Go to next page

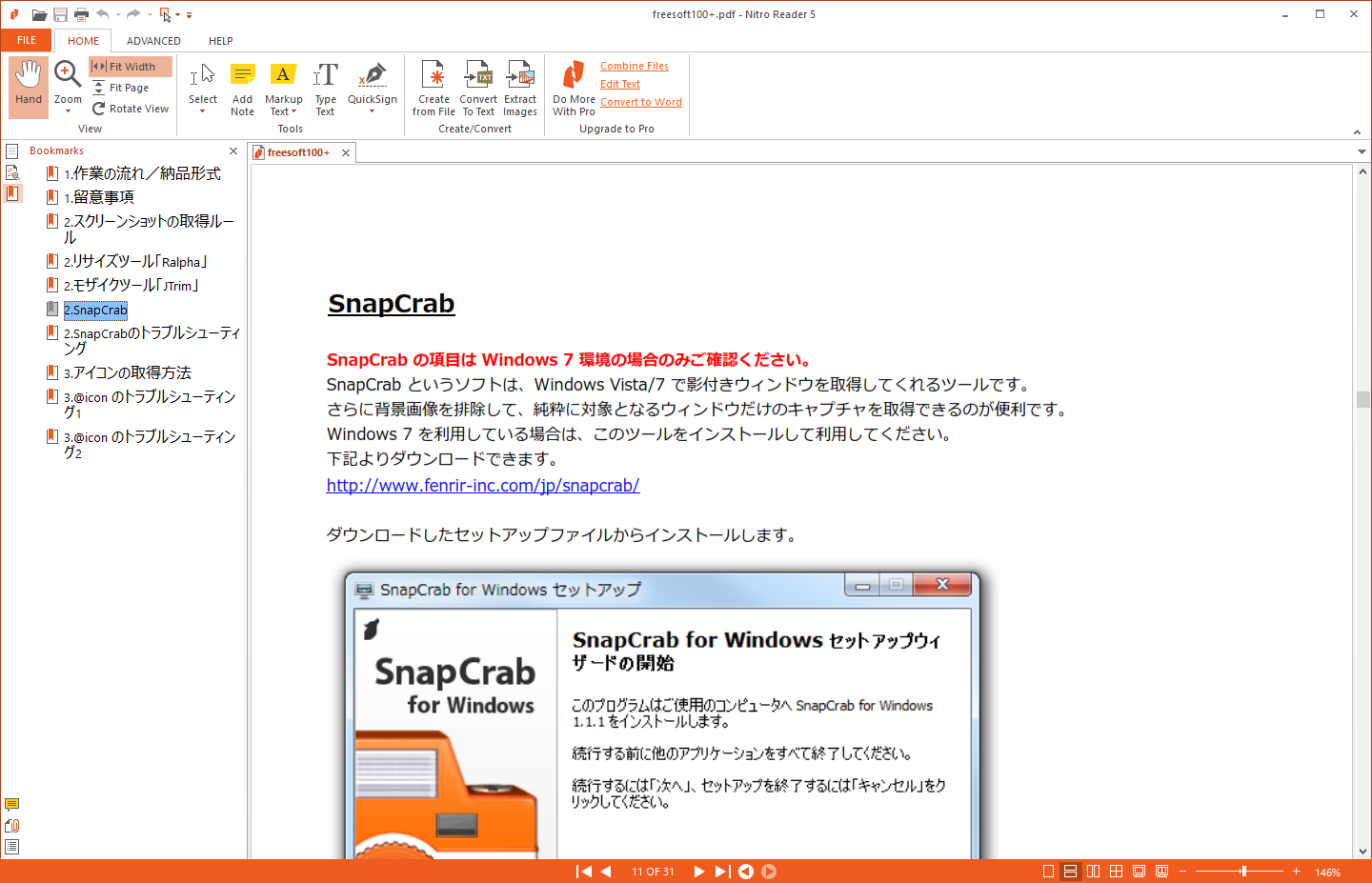click(x=699, y=872)
